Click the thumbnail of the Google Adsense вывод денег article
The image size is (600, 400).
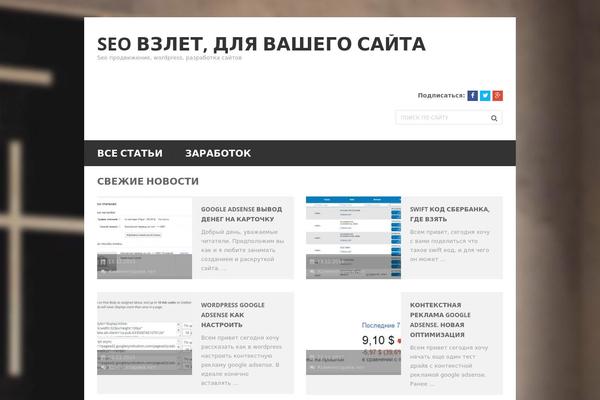(x=145, y=238)
